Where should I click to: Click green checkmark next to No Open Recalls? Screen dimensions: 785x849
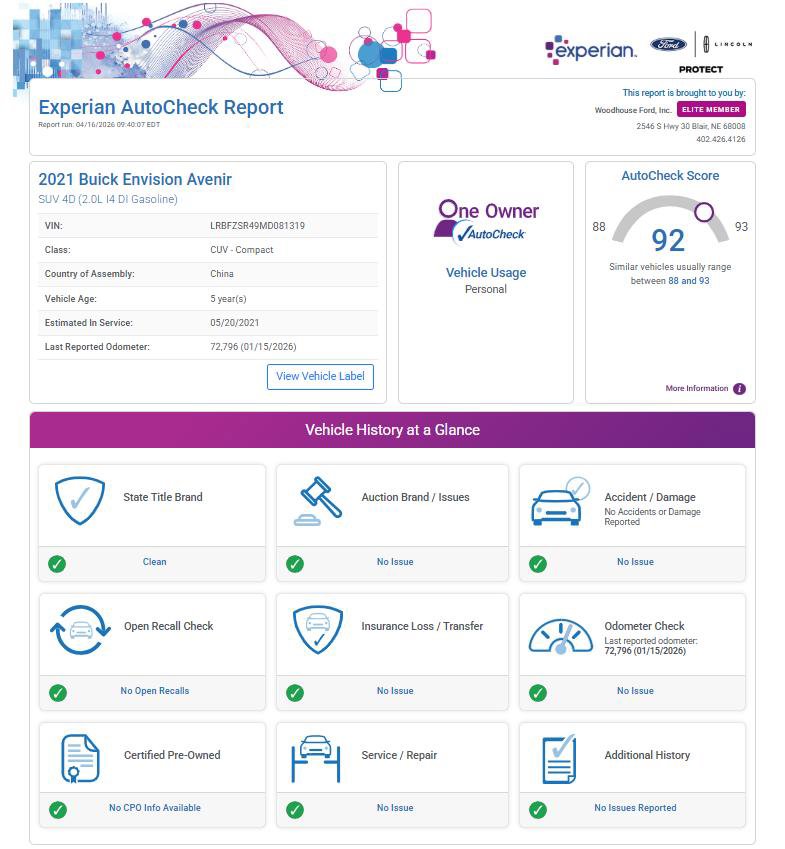57,692
